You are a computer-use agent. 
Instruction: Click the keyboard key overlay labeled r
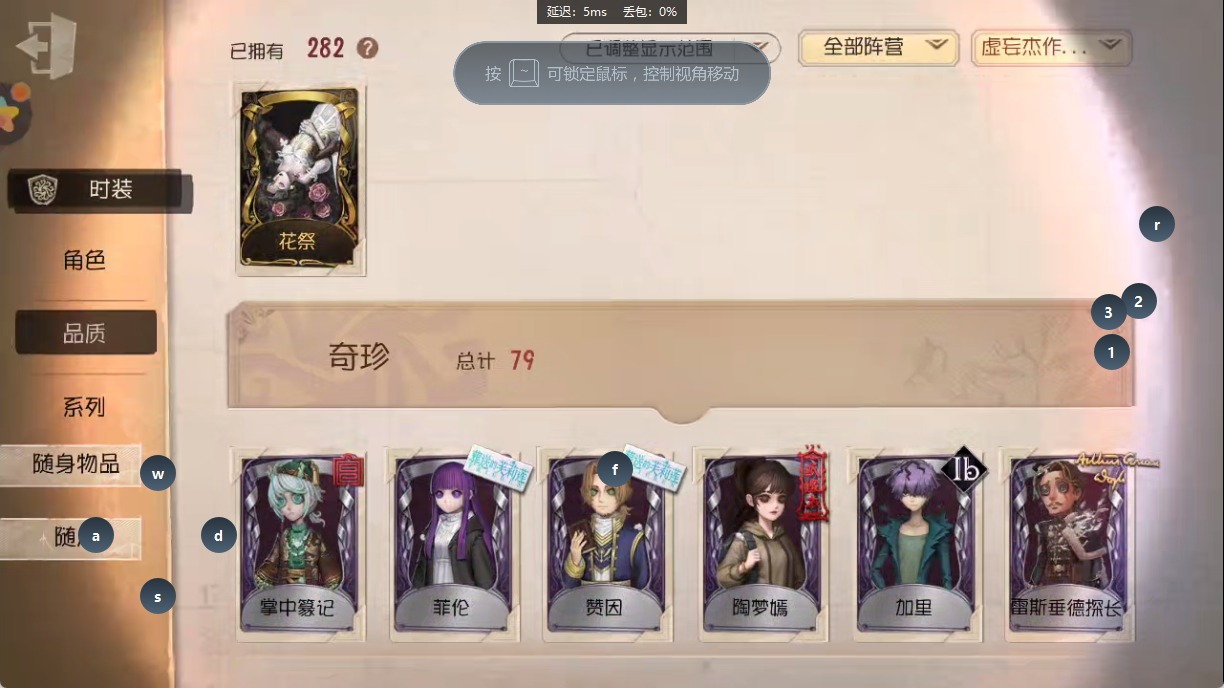pos(1157,225)
